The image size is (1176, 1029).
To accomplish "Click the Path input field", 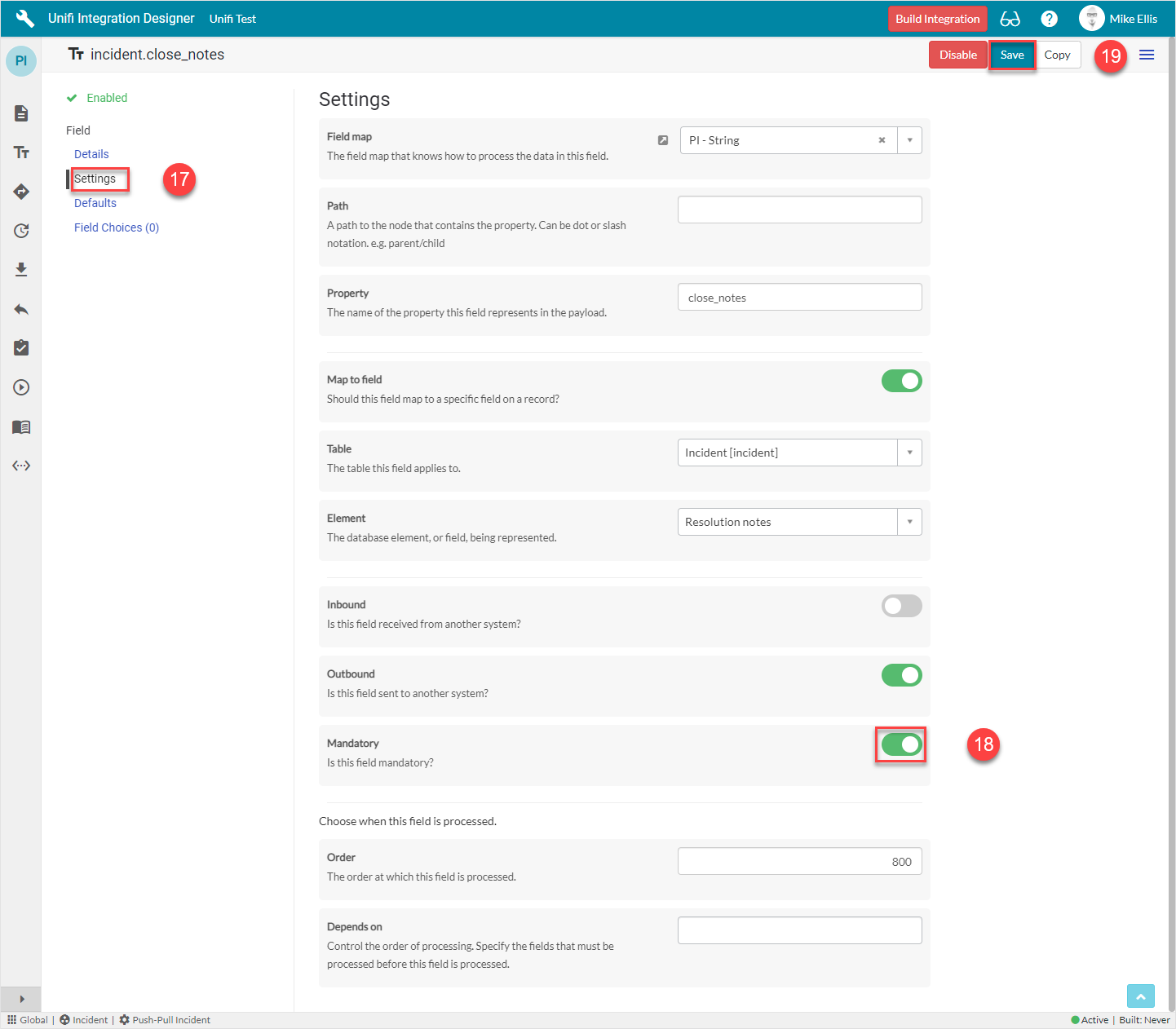I will pyautogui.click(x=799, y=210).
